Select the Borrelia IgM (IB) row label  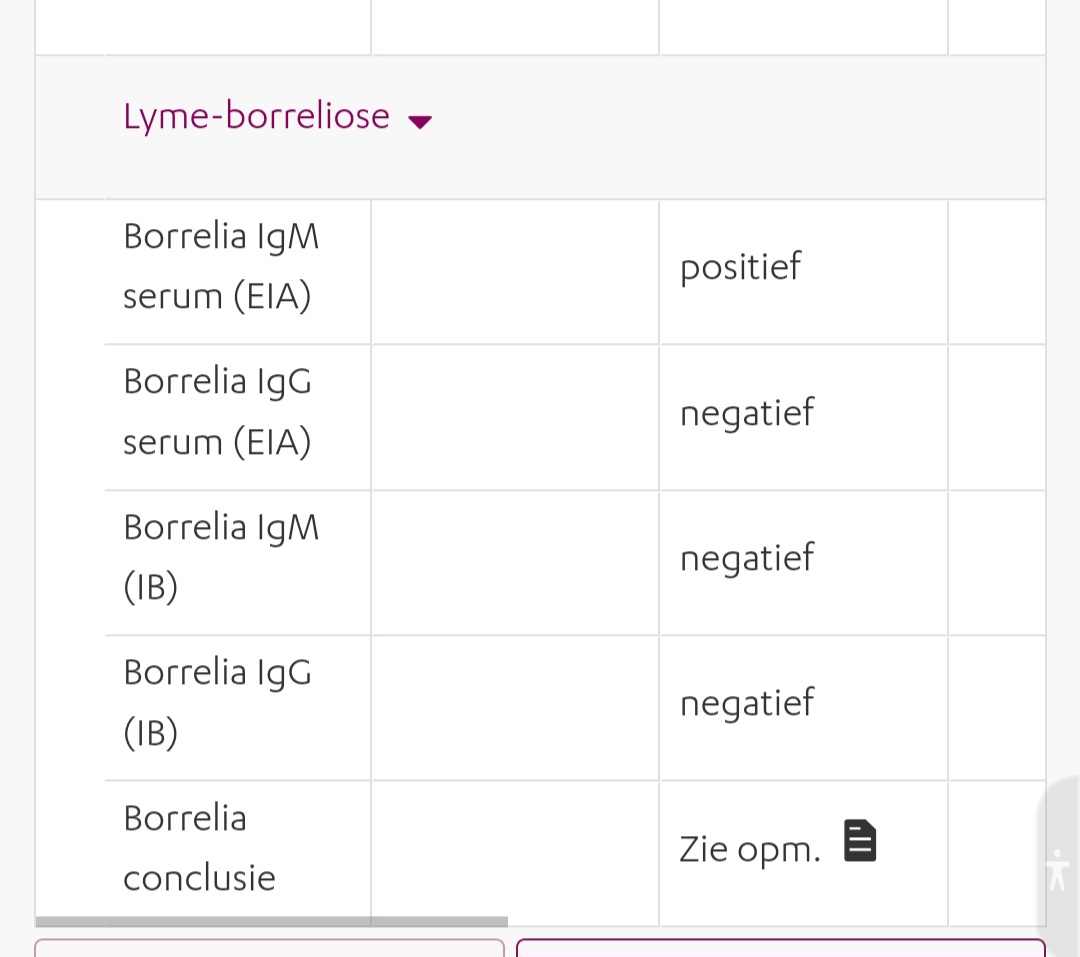[221, 557]
